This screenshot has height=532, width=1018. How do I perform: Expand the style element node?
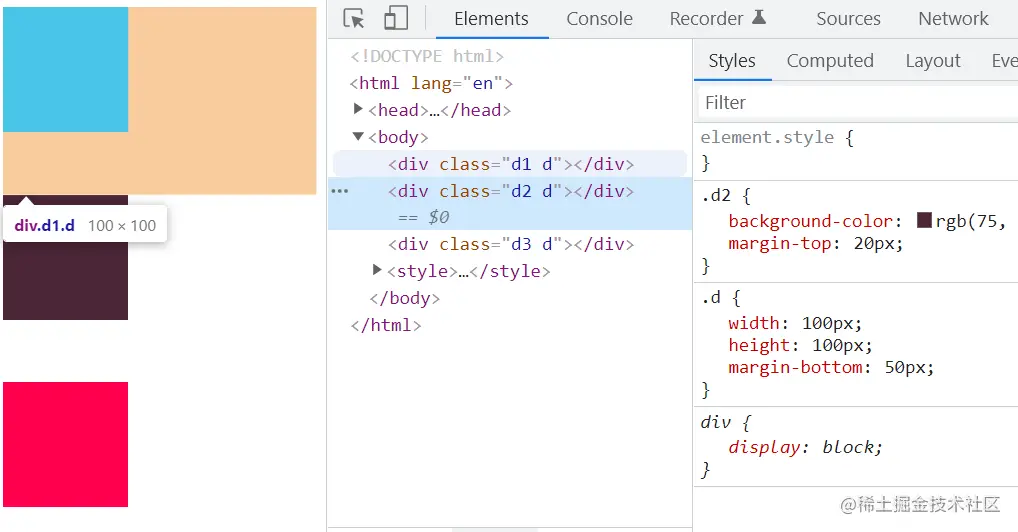377,270
